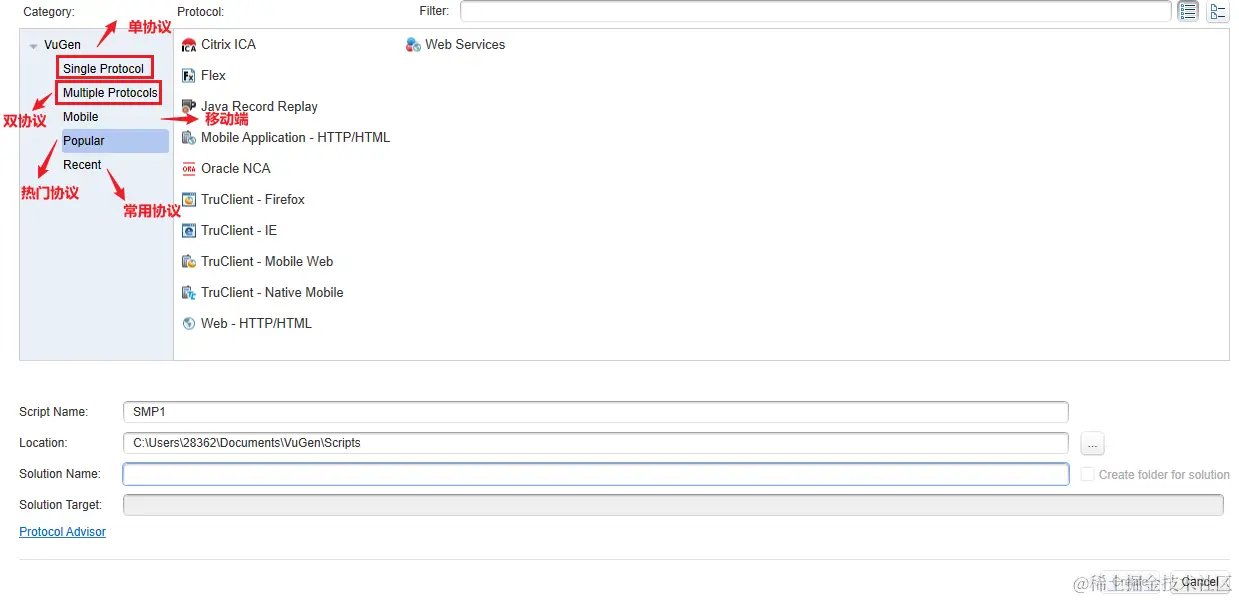Screen dimensions: 1239x600
Task: Choose Web - HTTP/HTML text
Action: click(x=256, y=324)
